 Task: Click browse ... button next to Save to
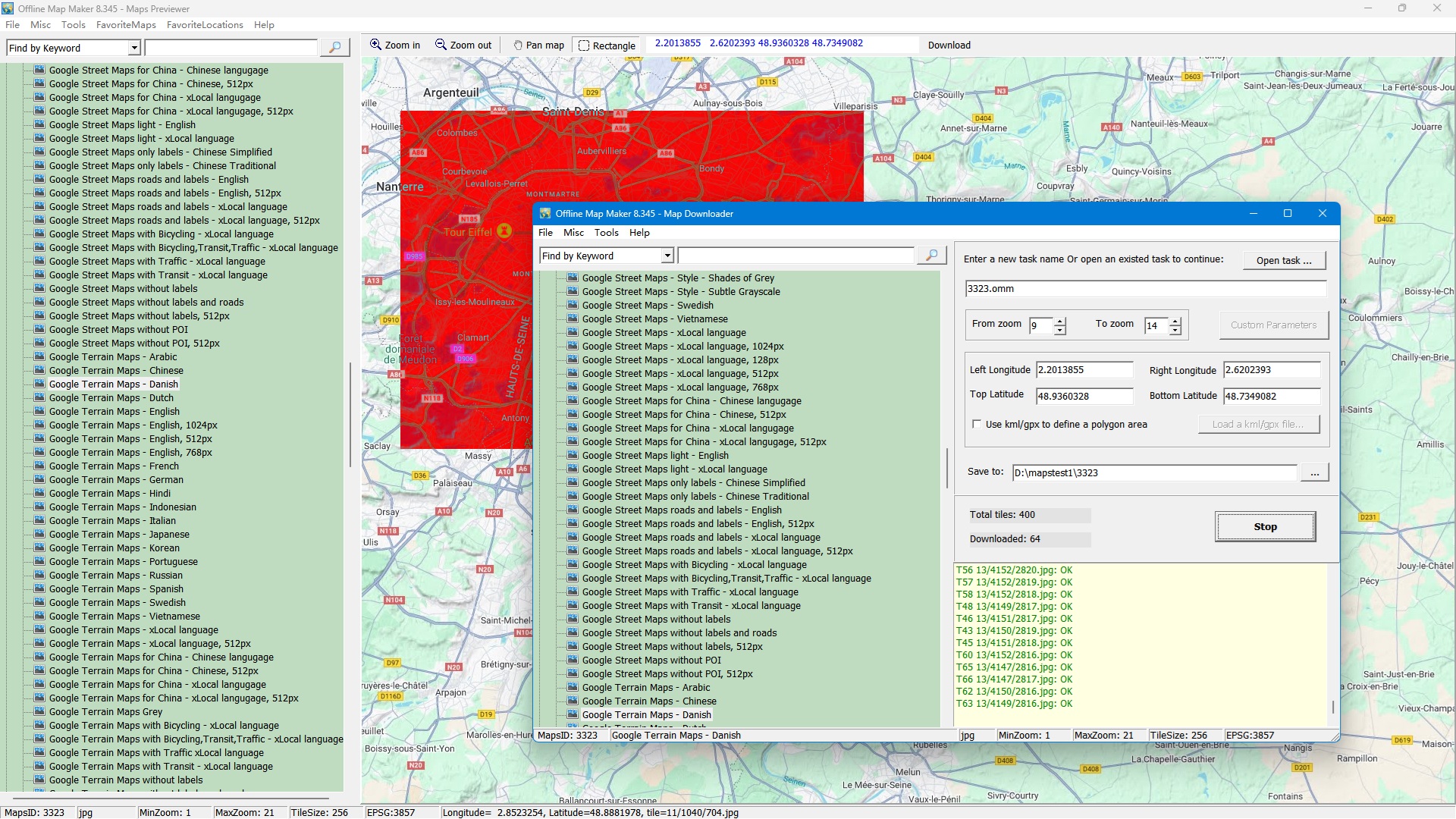pos(1314,473)
